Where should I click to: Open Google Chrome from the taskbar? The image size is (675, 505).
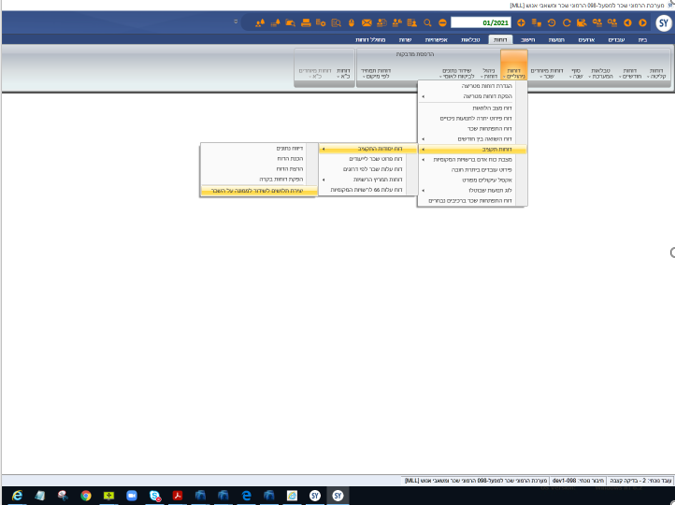(86, 495)
